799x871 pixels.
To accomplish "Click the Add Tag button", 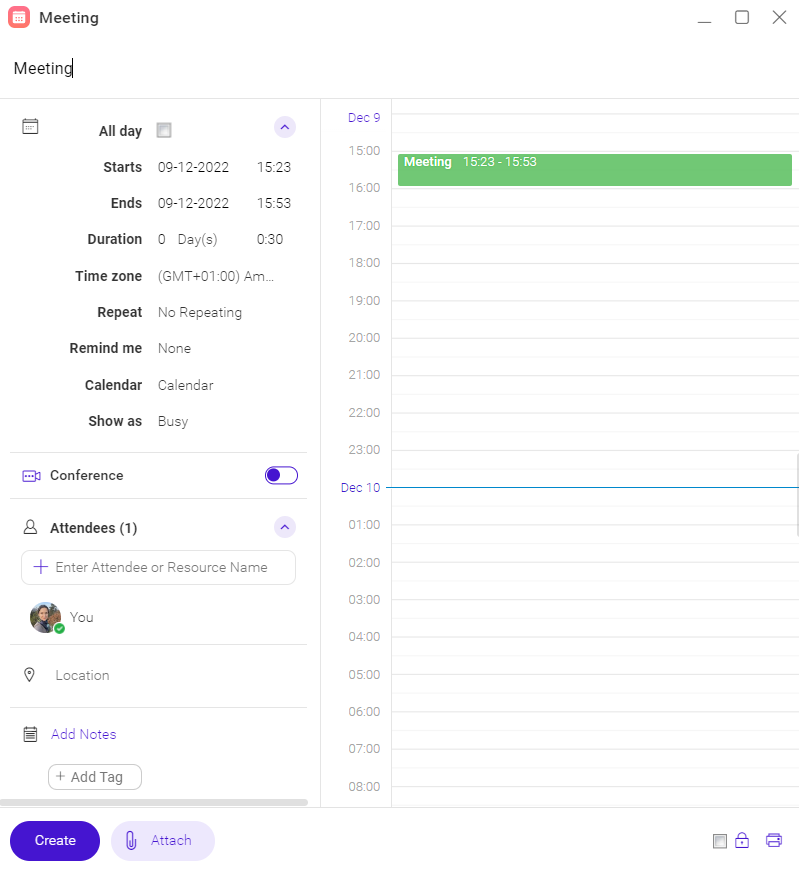I will click(x=95, y=777).
